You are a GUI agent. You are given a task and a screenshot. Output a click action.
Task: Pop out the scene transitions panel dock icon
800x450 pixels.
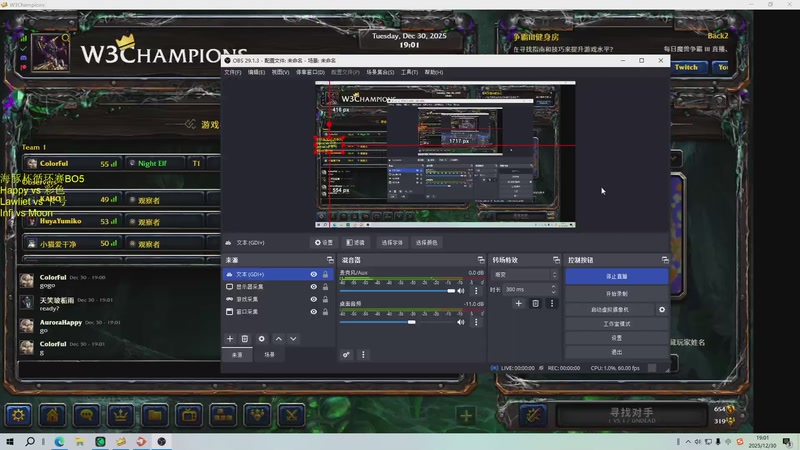[556, 260]
